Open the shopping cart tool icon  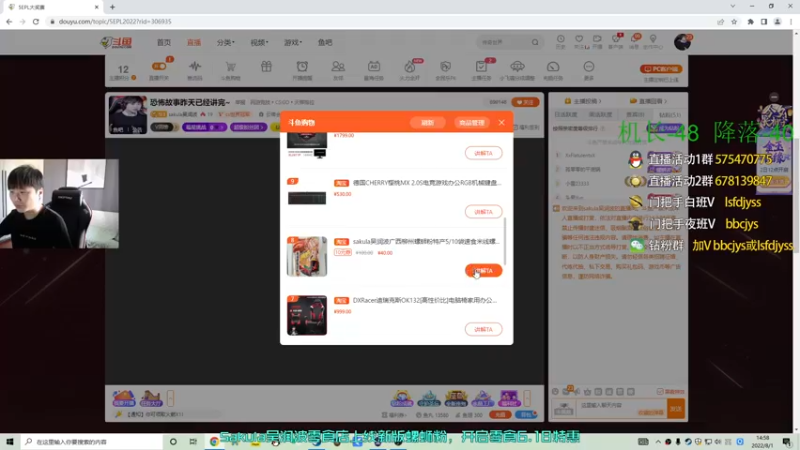point(231,67)
